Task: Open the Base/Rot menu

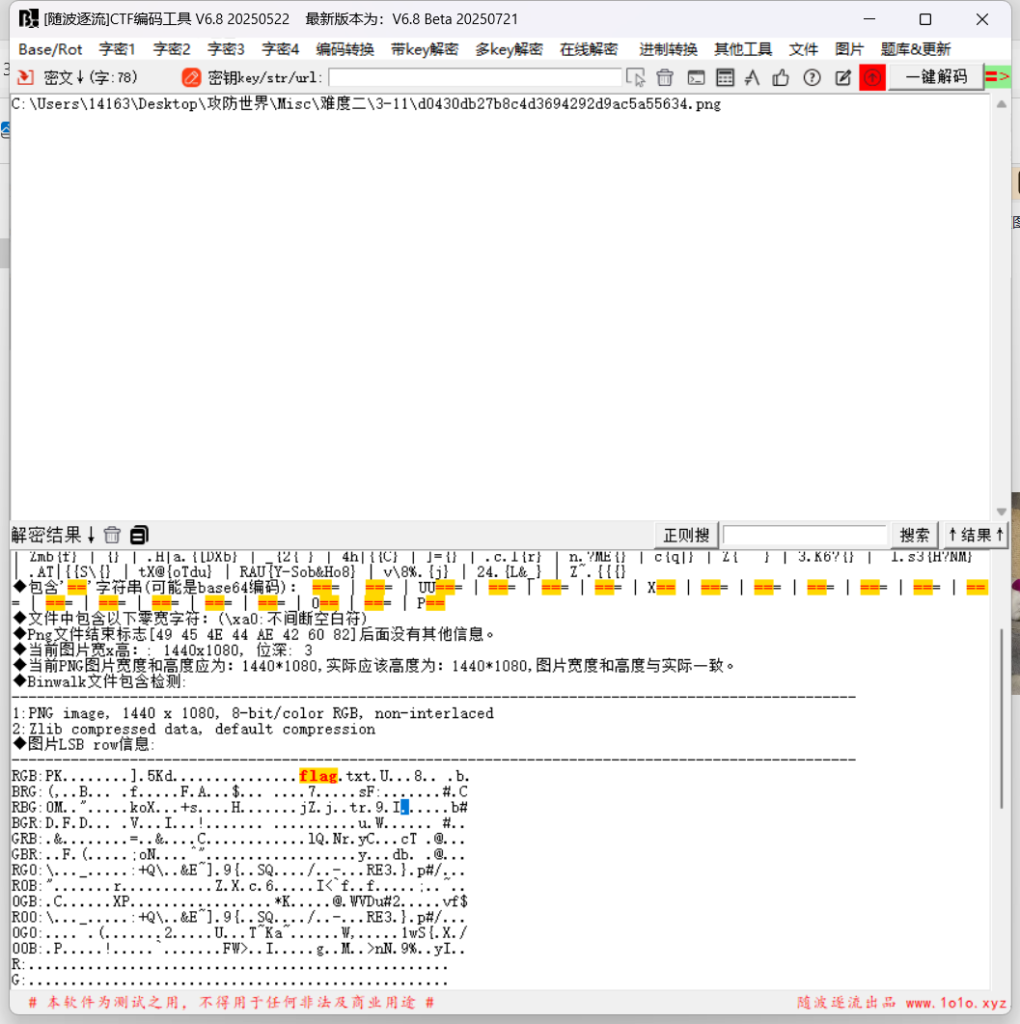Action: point(50,49)
